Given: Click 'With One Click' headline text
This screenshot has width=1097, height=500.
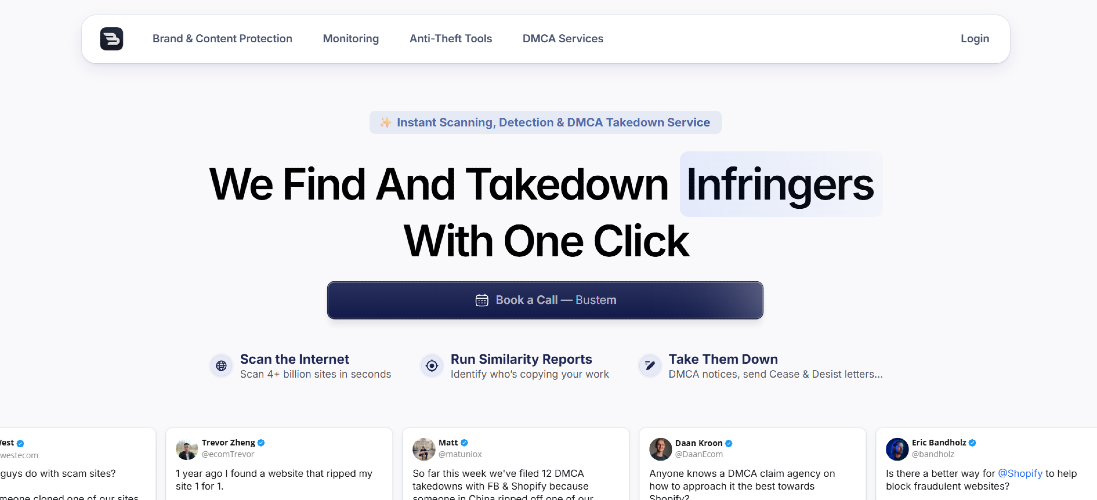Looking at the screenshot, I should [x=546, y=242].
